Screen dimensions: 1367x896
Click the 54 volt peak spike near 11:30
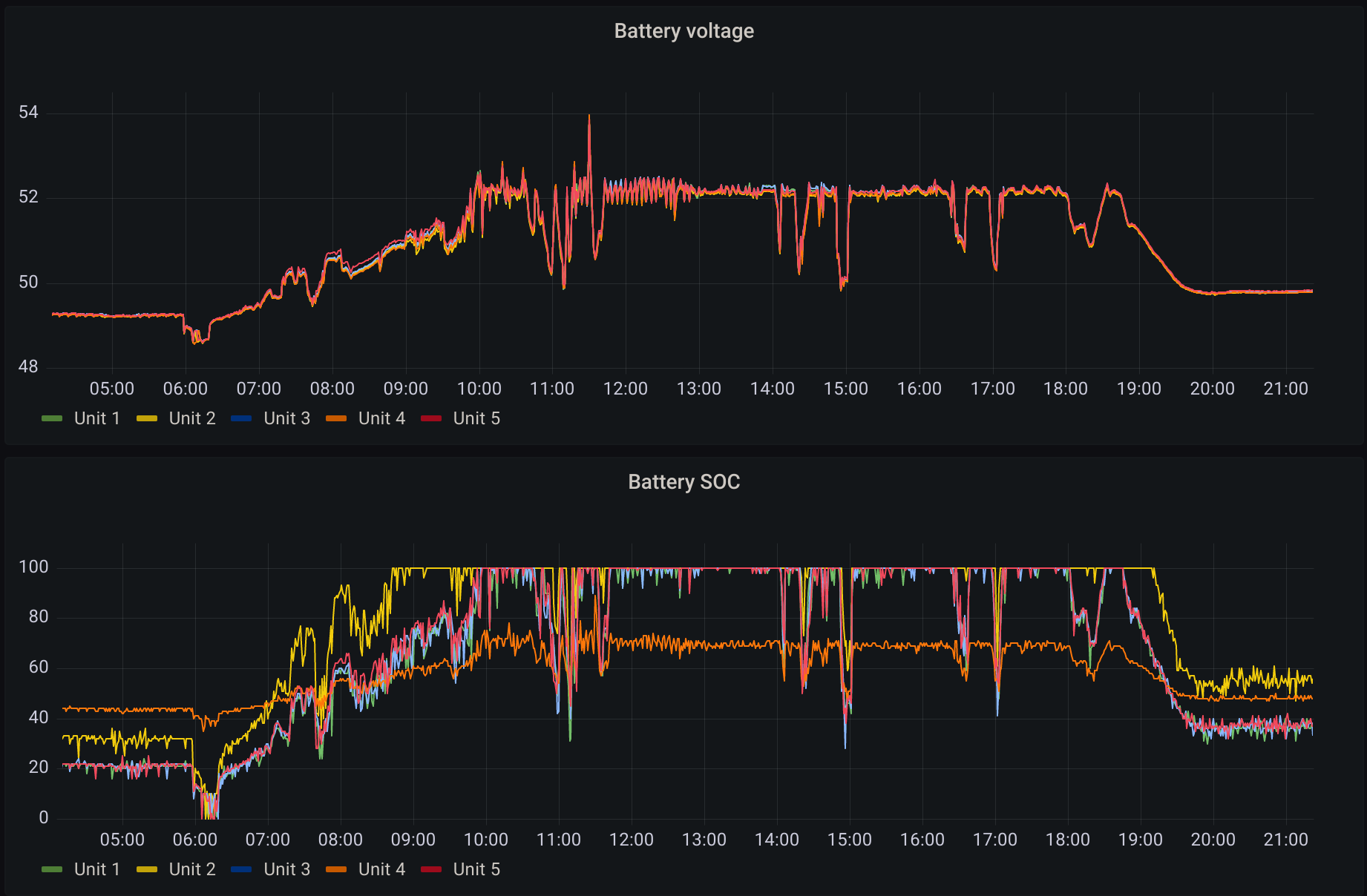589,116
